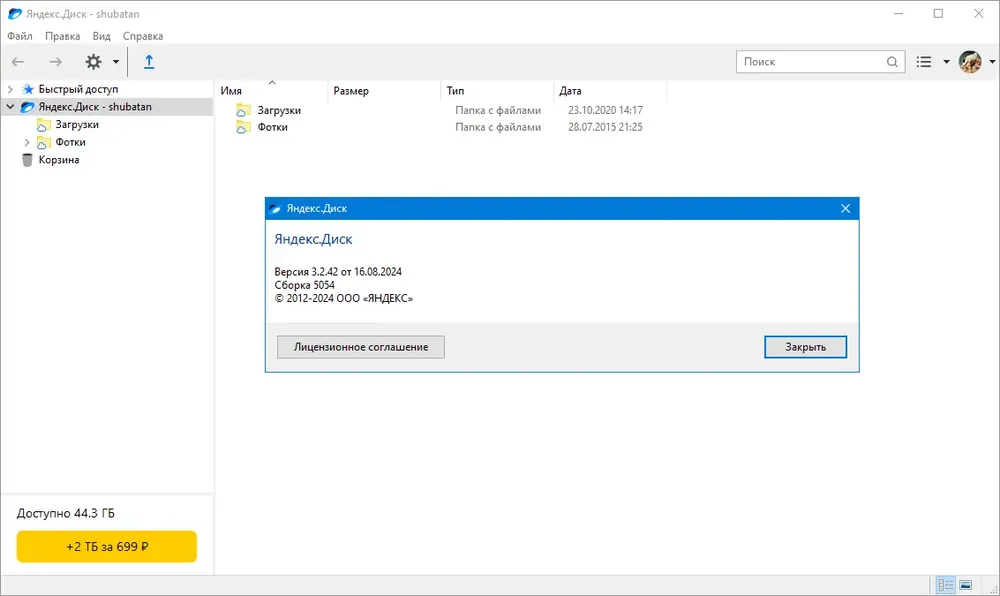The height and width of the screenshot is (596, 1000).
Task: Open the settings gear icon
Action: click(94, 62)
